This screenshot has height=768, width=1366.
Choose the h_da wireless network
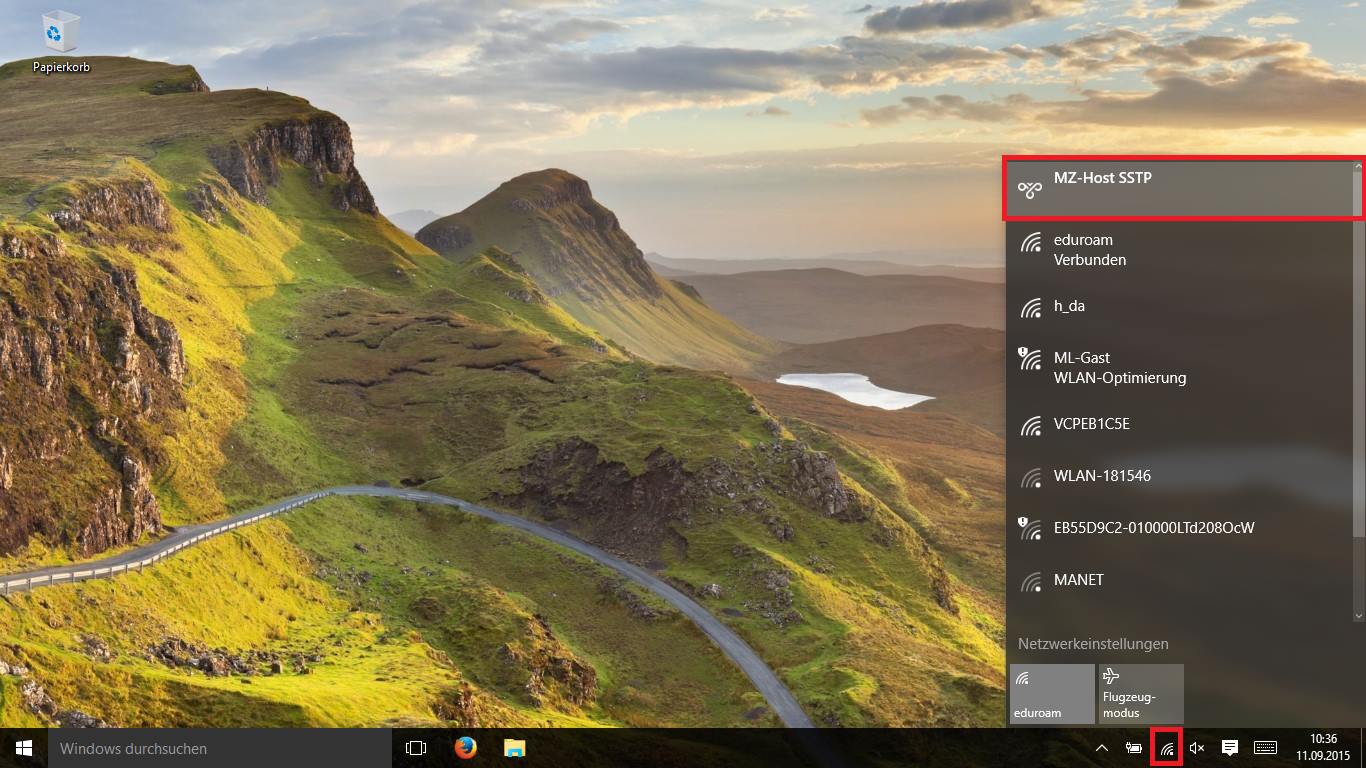click(x=1180, y=306)
